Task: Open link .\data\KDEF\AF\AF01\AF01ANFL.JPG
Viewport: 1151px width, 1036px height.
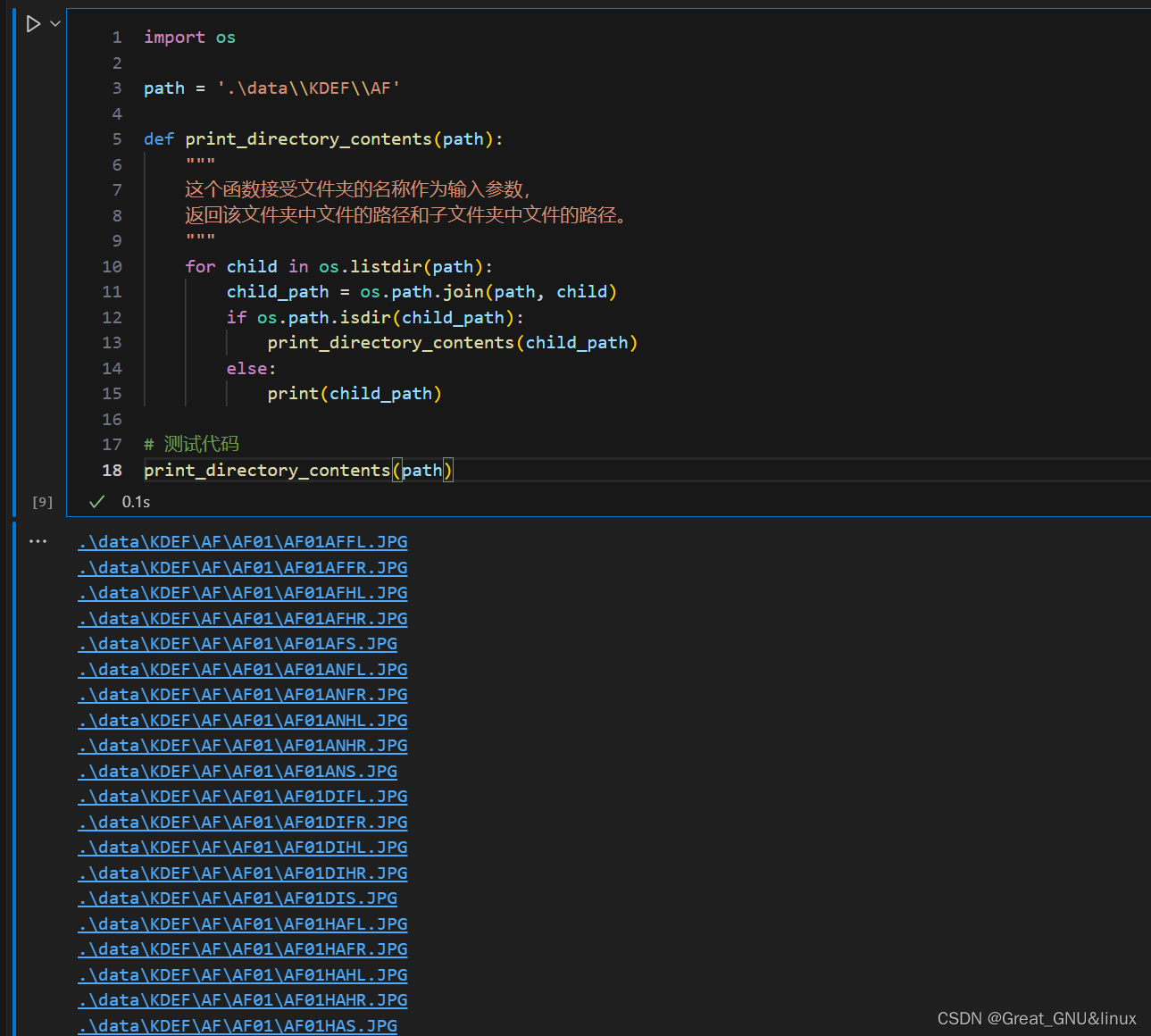Action: (x=242, y=670)
